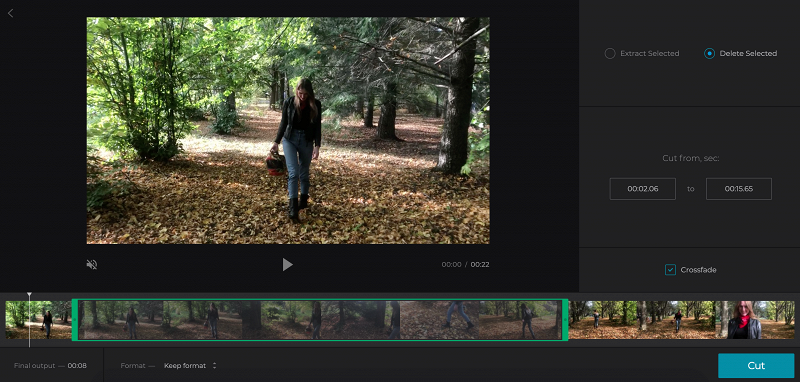
Task: Click the Crossfade label text
Action: pos(698,270)
